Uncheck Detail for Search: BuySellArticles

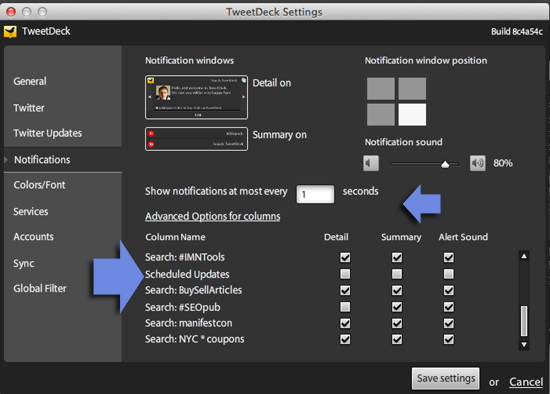pos(345,290)
